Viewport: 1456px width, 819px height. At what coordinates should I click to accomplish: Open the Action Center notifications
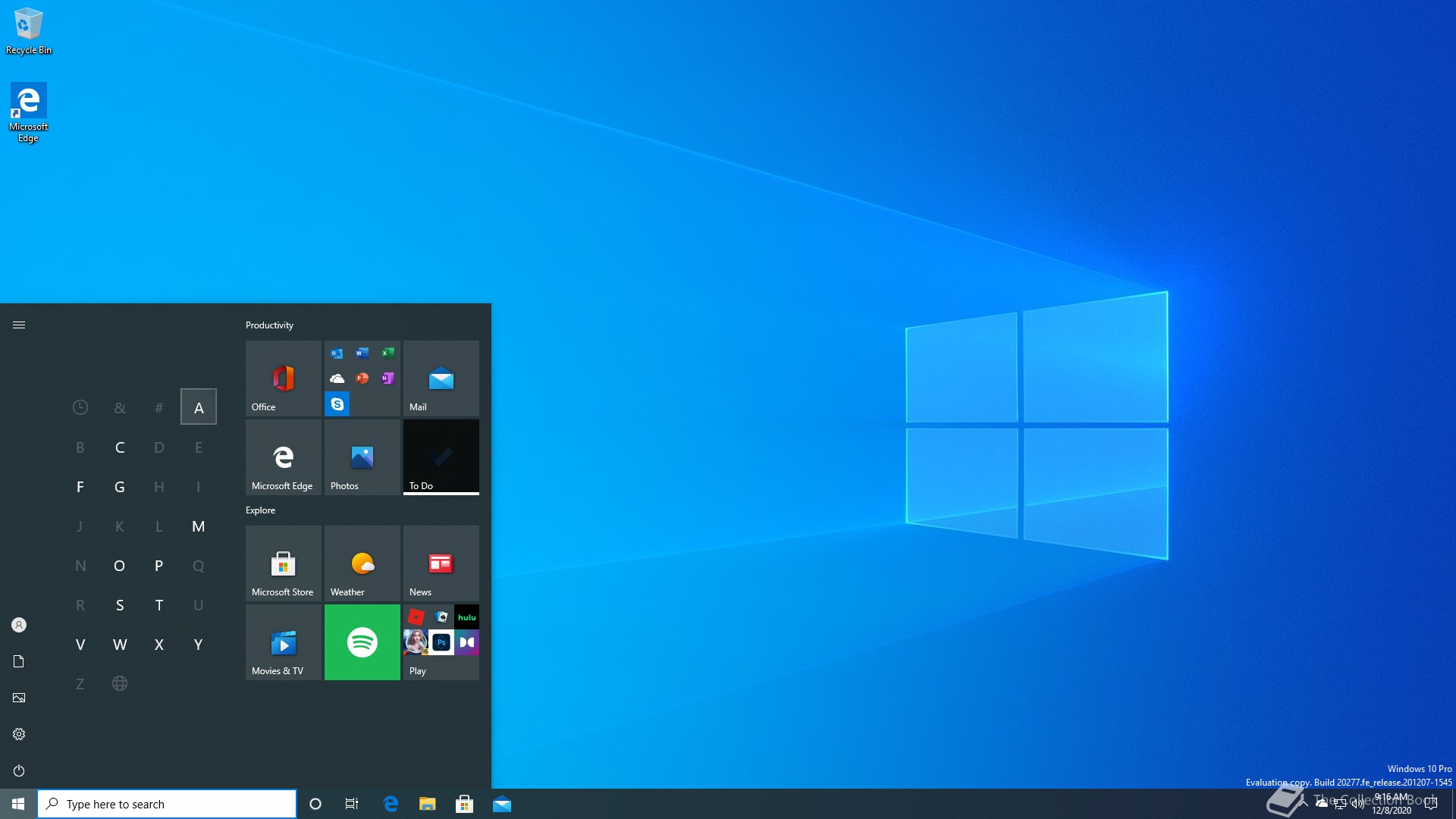pos(1431,804)
